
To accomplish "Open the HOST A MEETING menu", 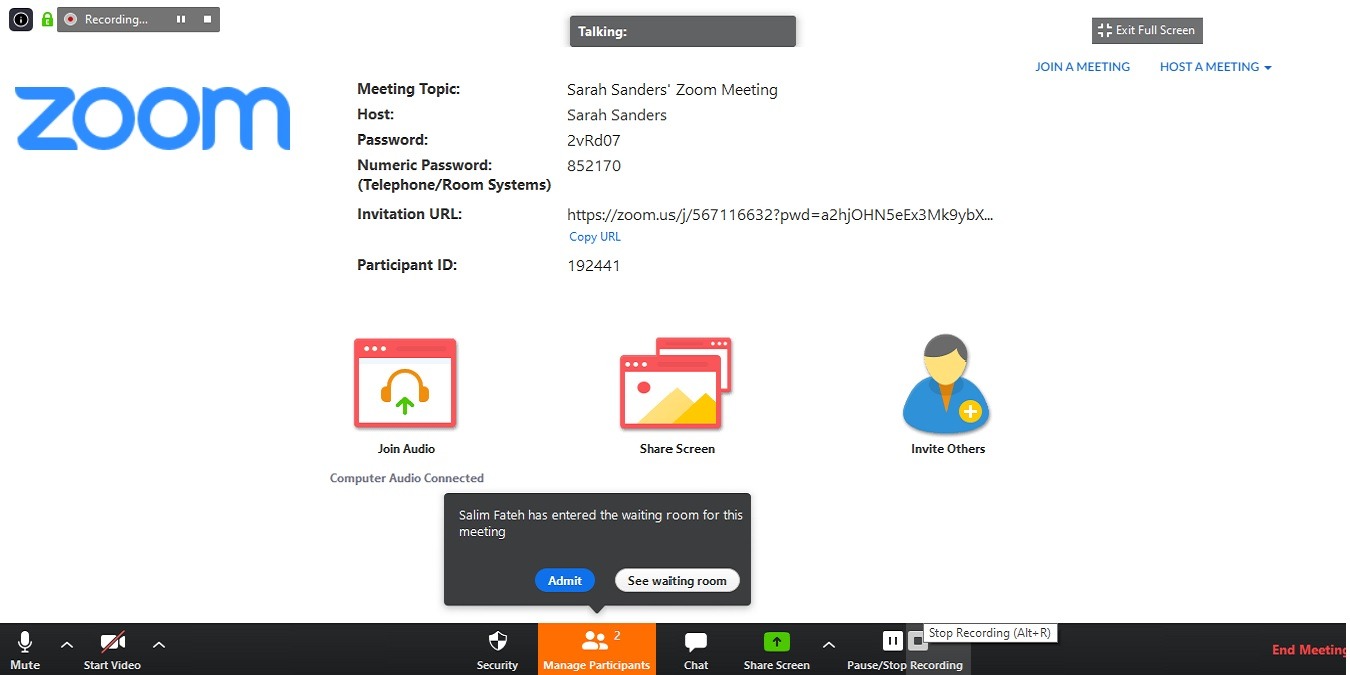I will [1214, 66].
